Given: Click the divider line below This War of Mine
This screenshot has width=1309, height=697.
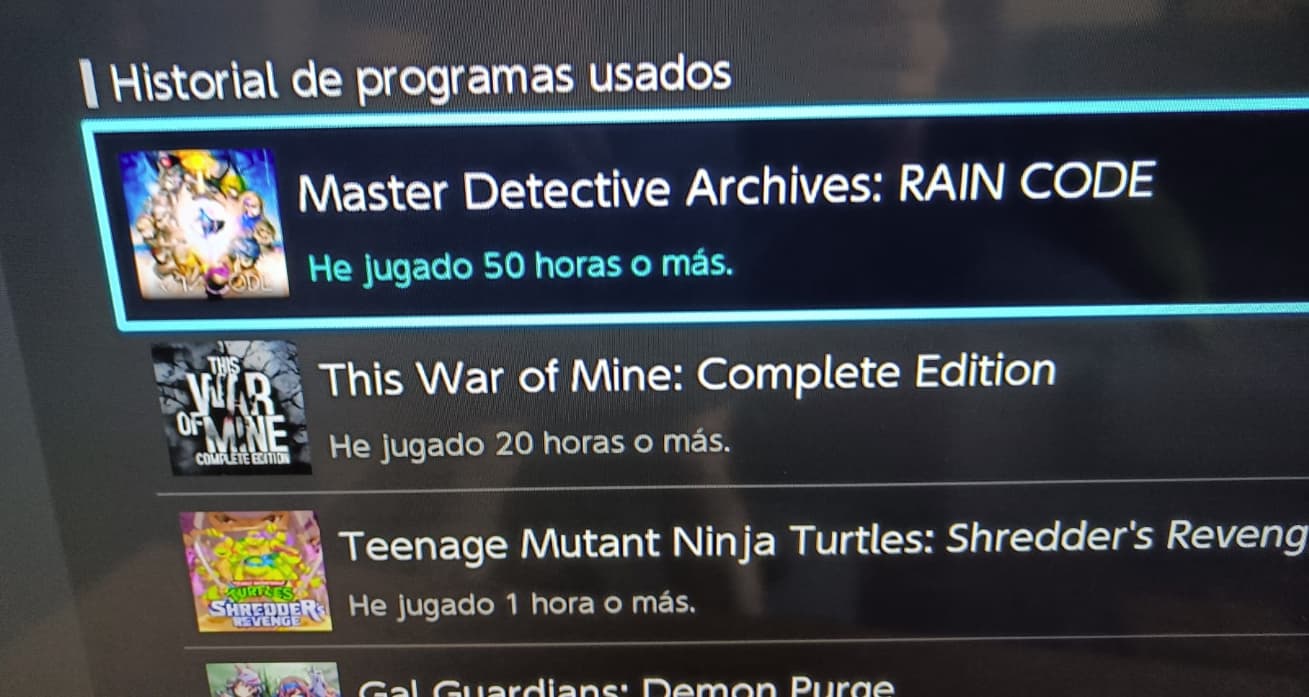Looking at the screenshot, I should tap(733, 488).
